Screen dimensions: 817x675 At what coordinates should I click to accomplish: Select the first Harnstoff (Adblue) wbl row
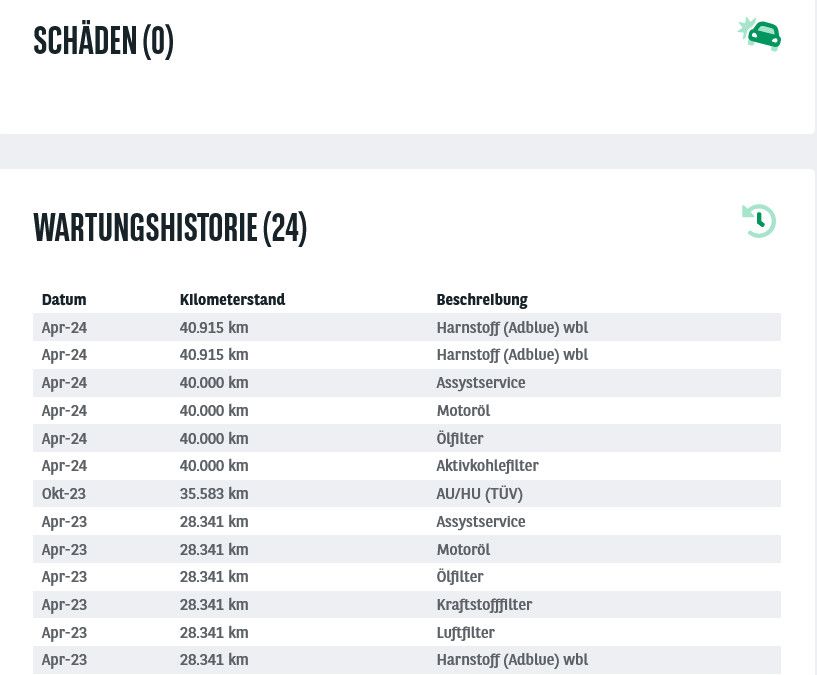pos(407,327)
